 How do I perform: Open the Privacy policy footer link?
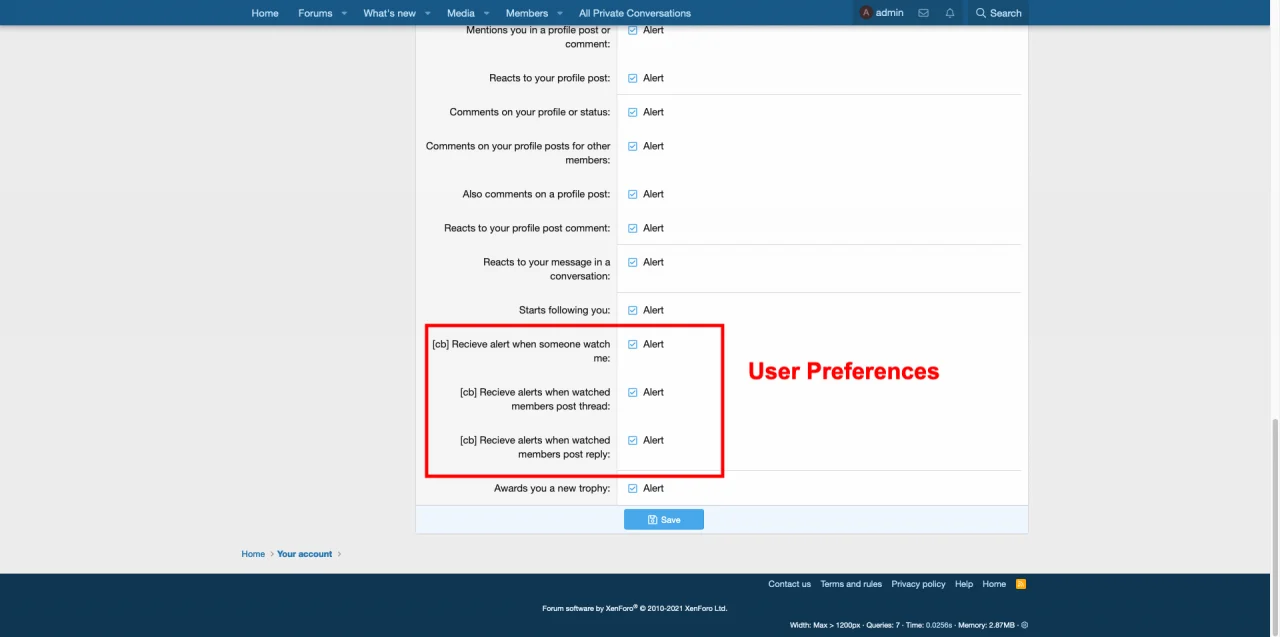pos(918,584)
